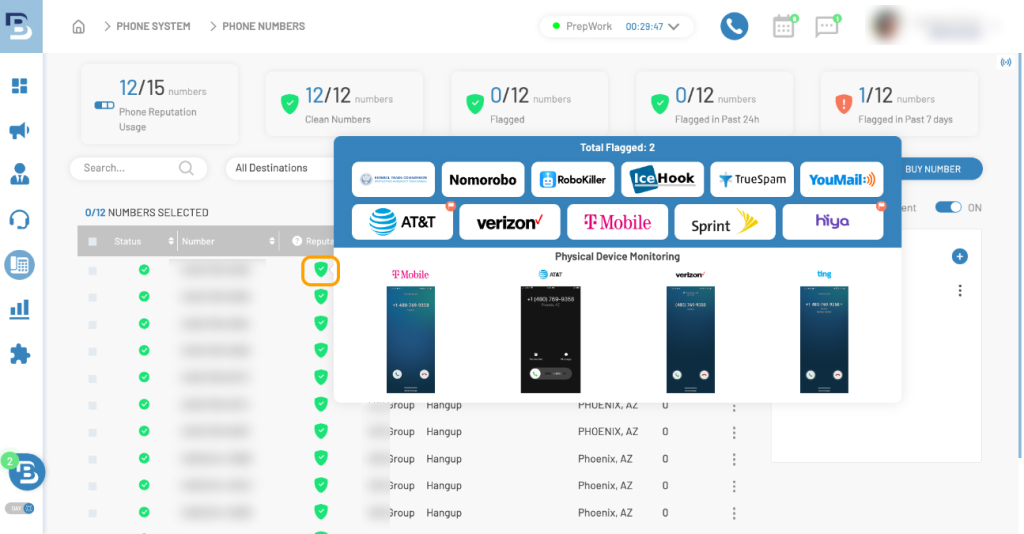Image resolution: width=1024 pixels, height=534 pixels.
Task: Open the reports bar chart icon in sidebar
Action: tap(20, 309)
